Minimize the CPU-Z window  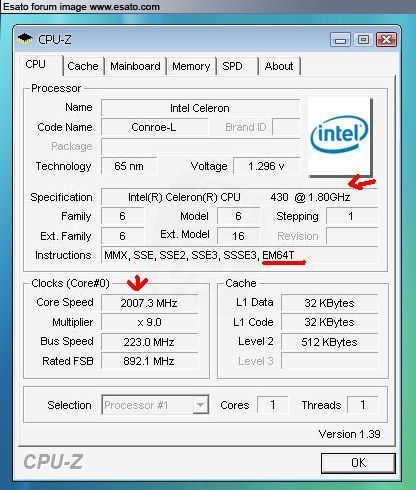coord(340,40)
